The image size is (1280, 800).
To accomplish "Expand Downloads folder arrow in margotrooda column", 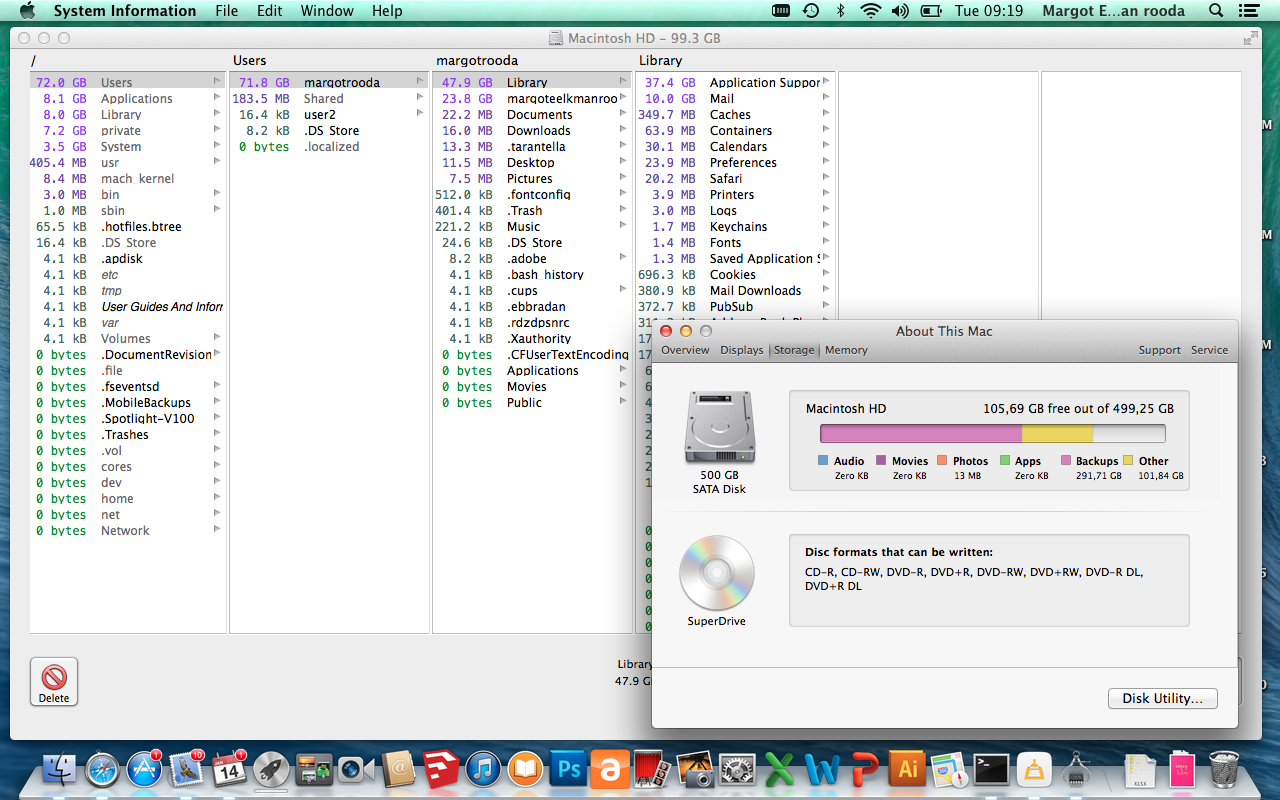I will 623,130.
